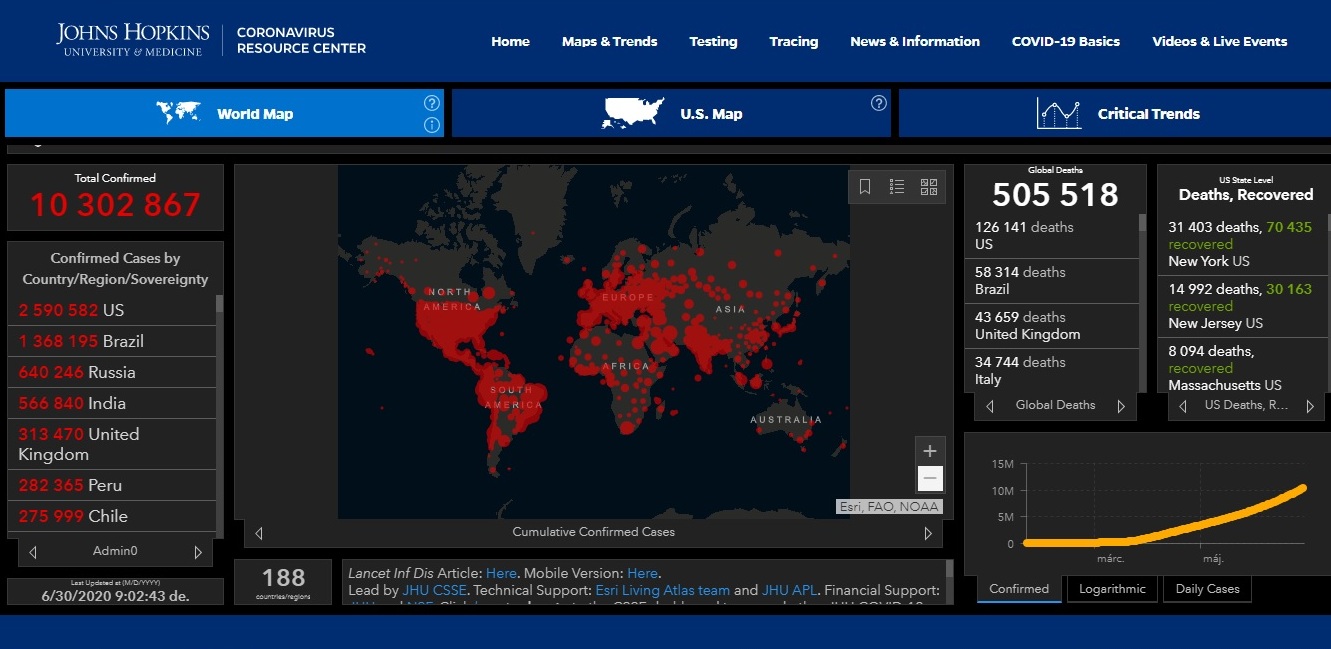The width and height of the screenshot is (1331, 649).
Task: Select United Kingdom in confirmed cases list
Action: (x=111, y=444)
